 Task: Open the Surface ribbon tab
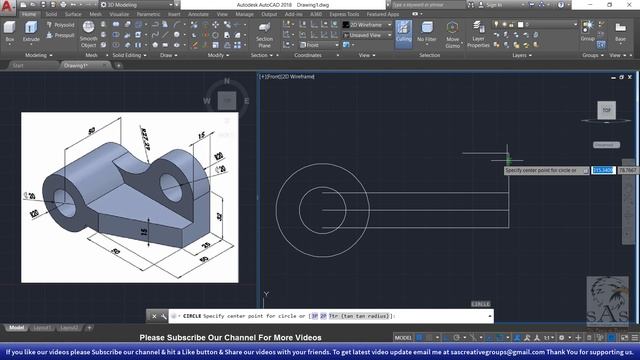click(73, 14)
